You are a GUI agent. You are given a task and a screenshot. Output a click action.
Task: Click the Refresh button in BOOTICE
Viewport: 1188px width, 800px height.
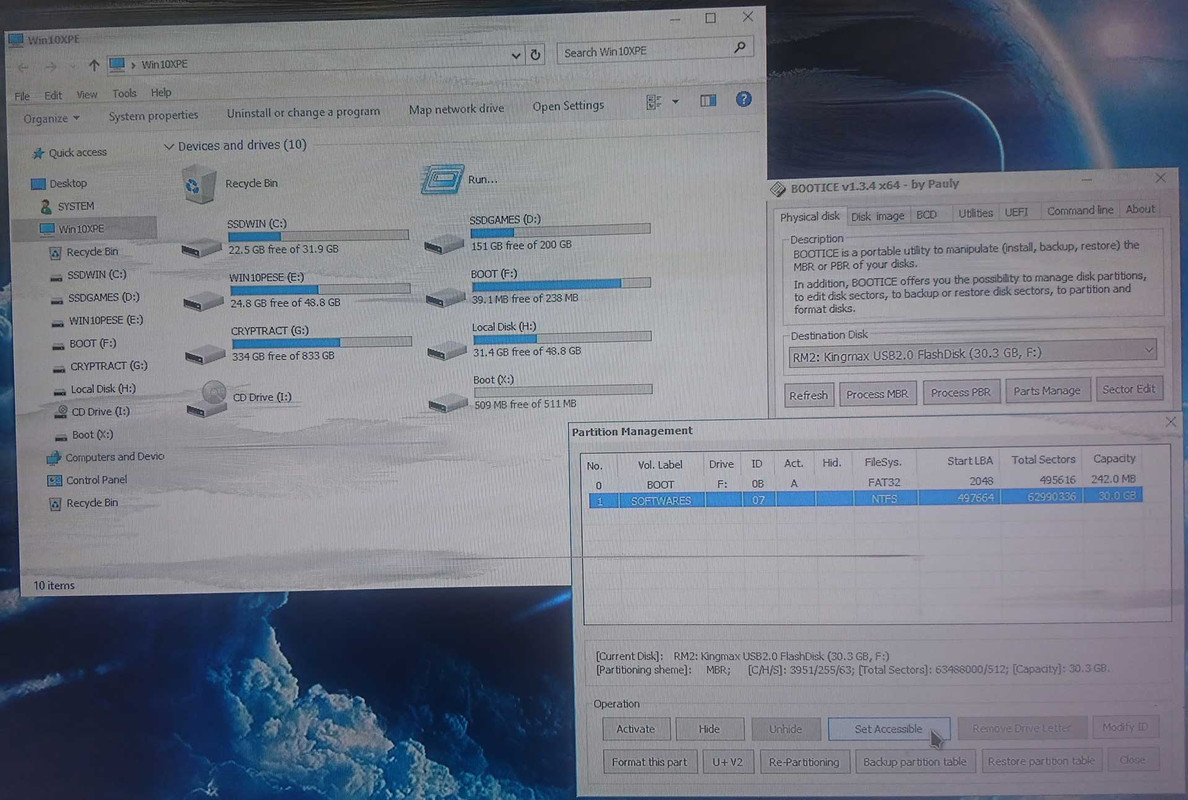808,395
